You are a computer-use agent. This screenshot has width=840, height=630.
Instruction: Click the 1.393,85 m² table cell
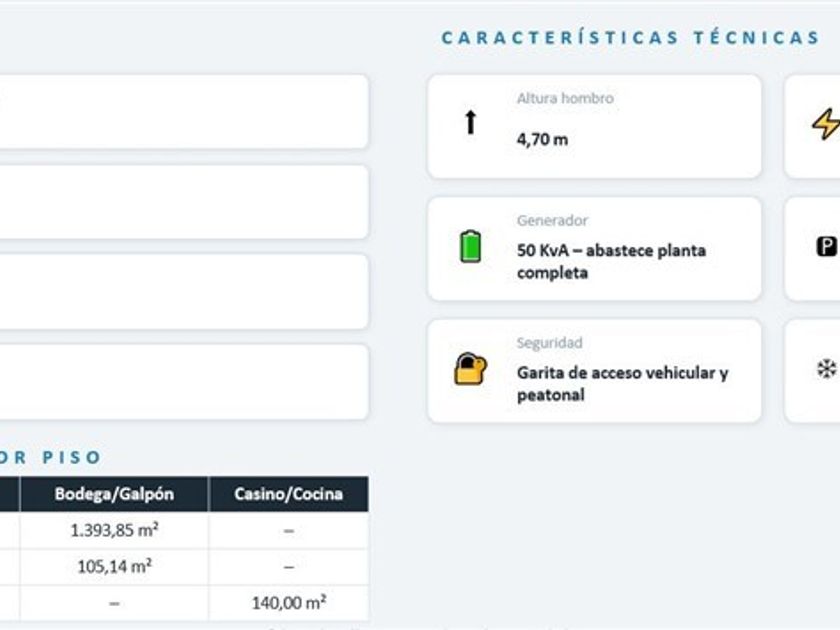(x=114, y=530)
